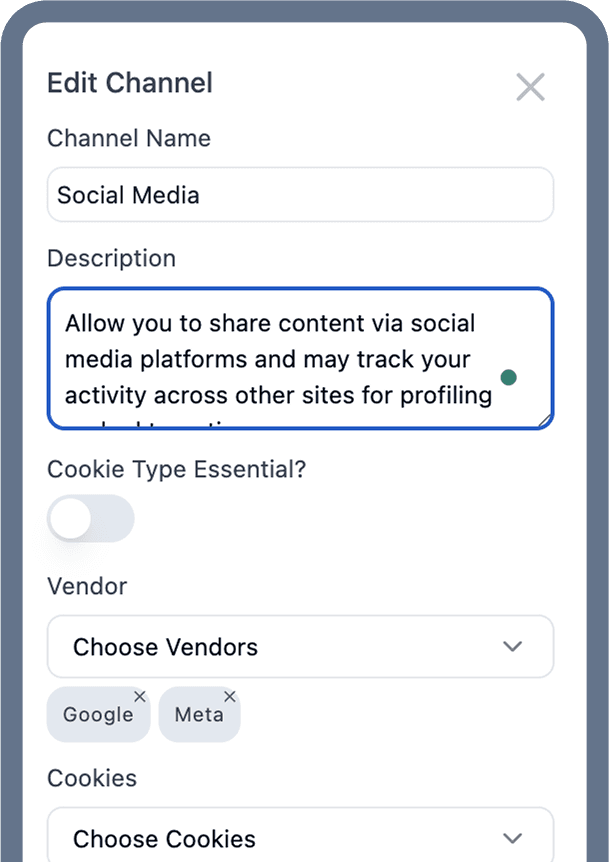Click the Description label

(x=112, y=258)
